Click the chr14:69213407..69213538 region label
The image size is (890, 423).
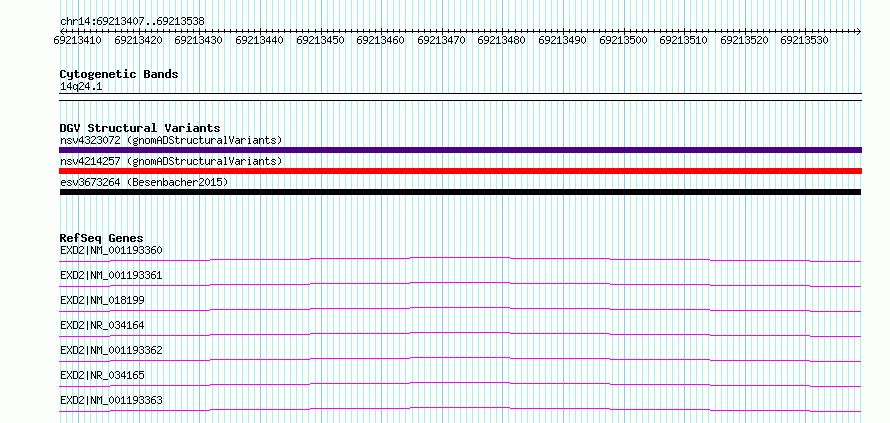(132, 22)
